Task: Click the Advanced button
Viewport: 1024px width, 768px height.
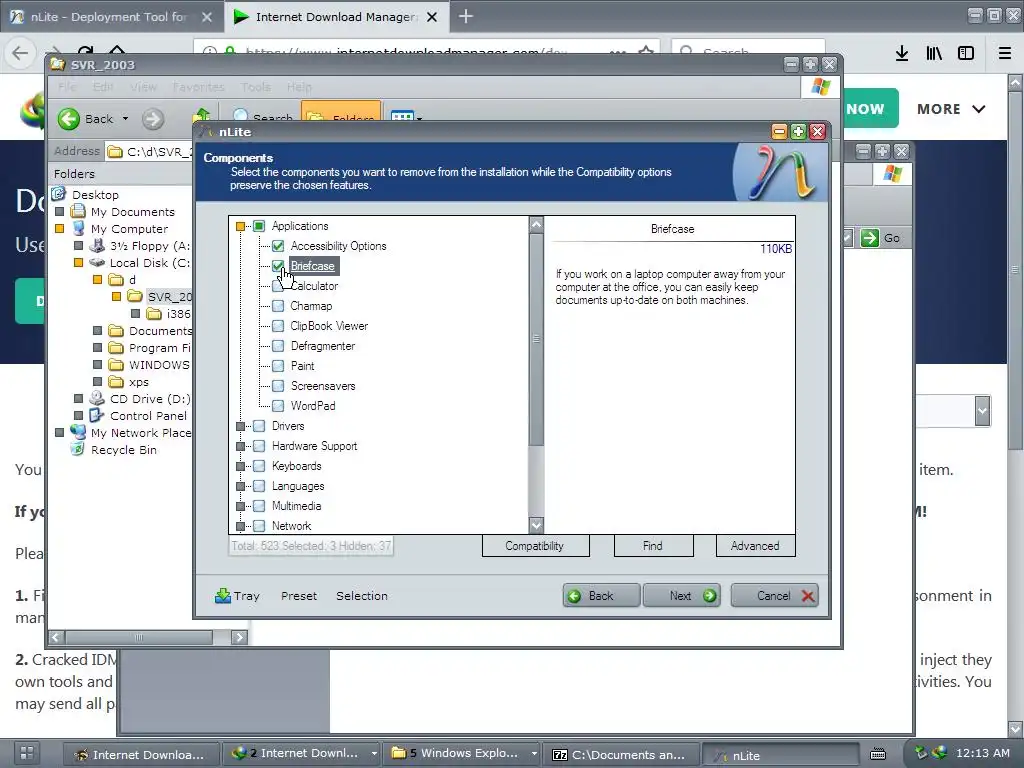Action: click(x=755, y=546)
